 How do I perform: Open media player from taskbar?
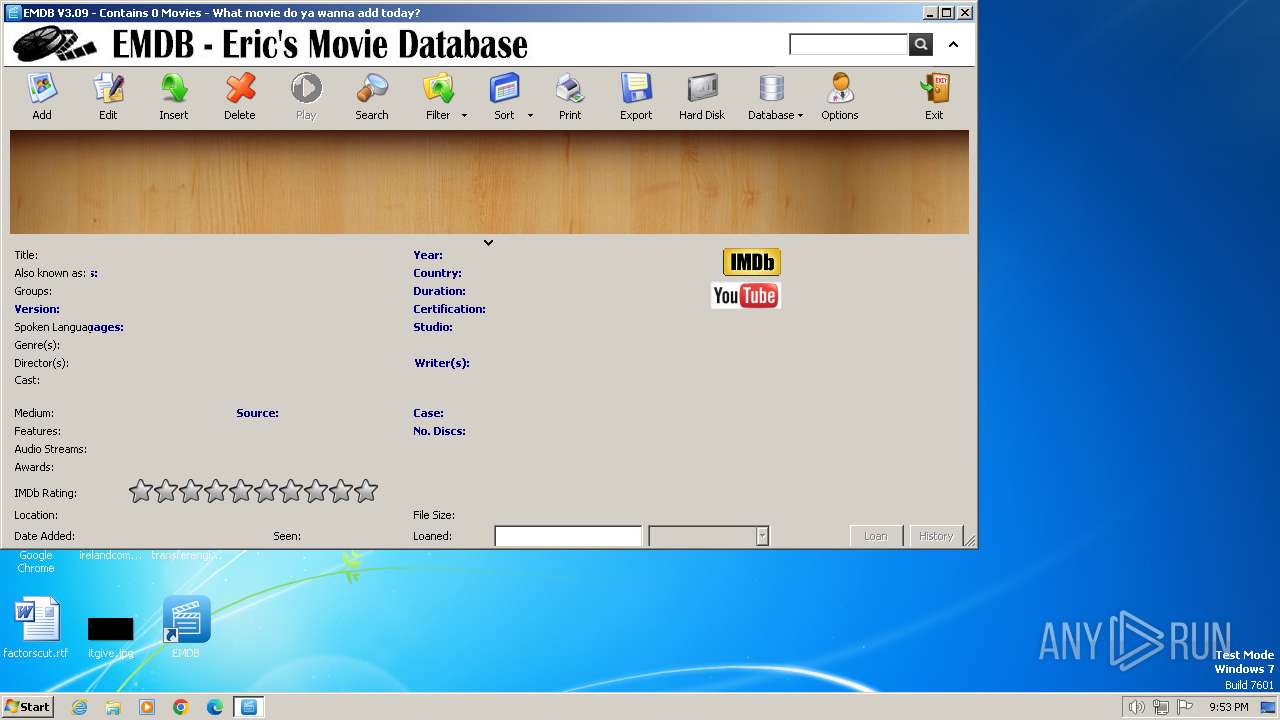pyautogui.click(x=147, y=707)
